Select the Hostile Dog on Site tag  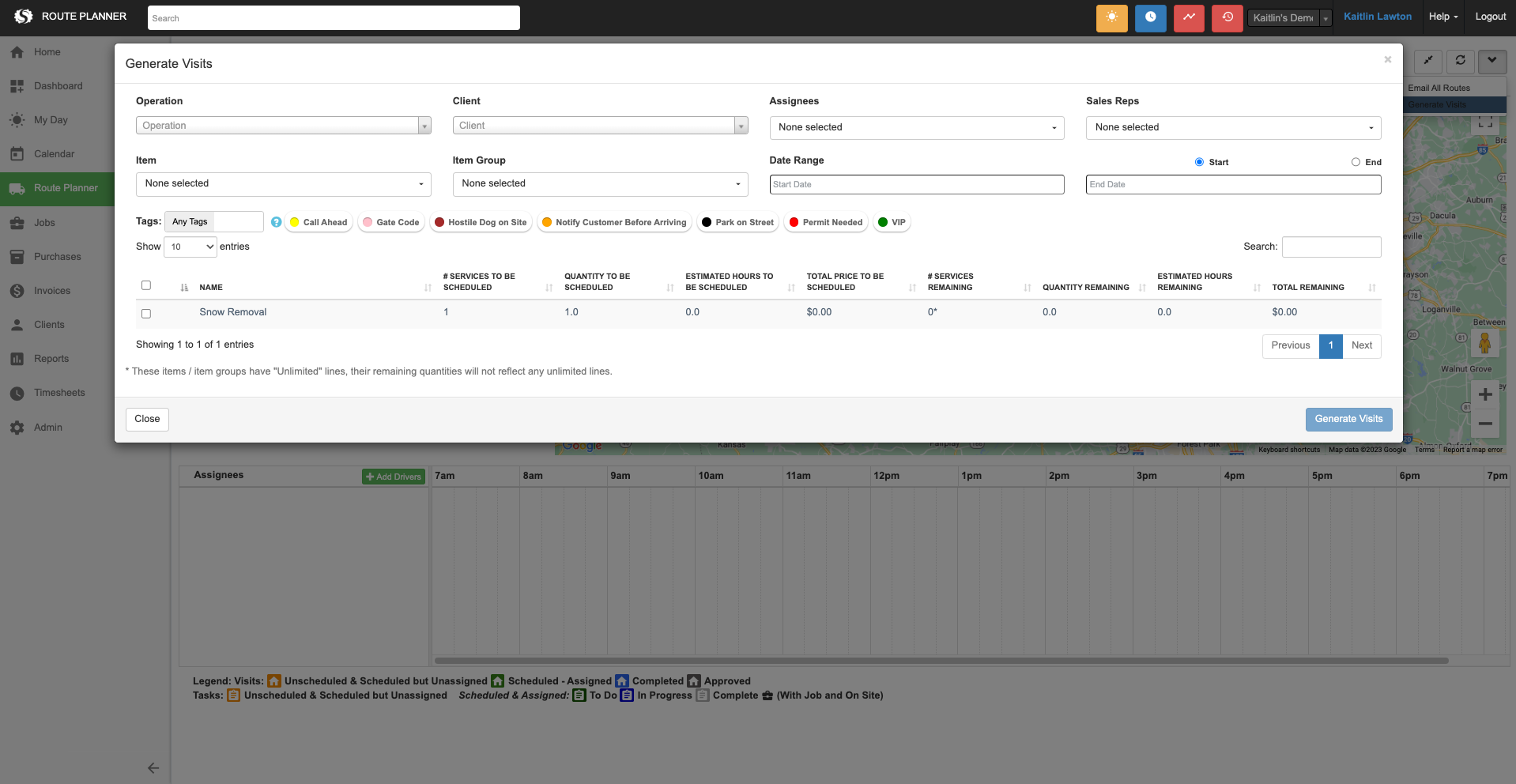pos(481,222)
